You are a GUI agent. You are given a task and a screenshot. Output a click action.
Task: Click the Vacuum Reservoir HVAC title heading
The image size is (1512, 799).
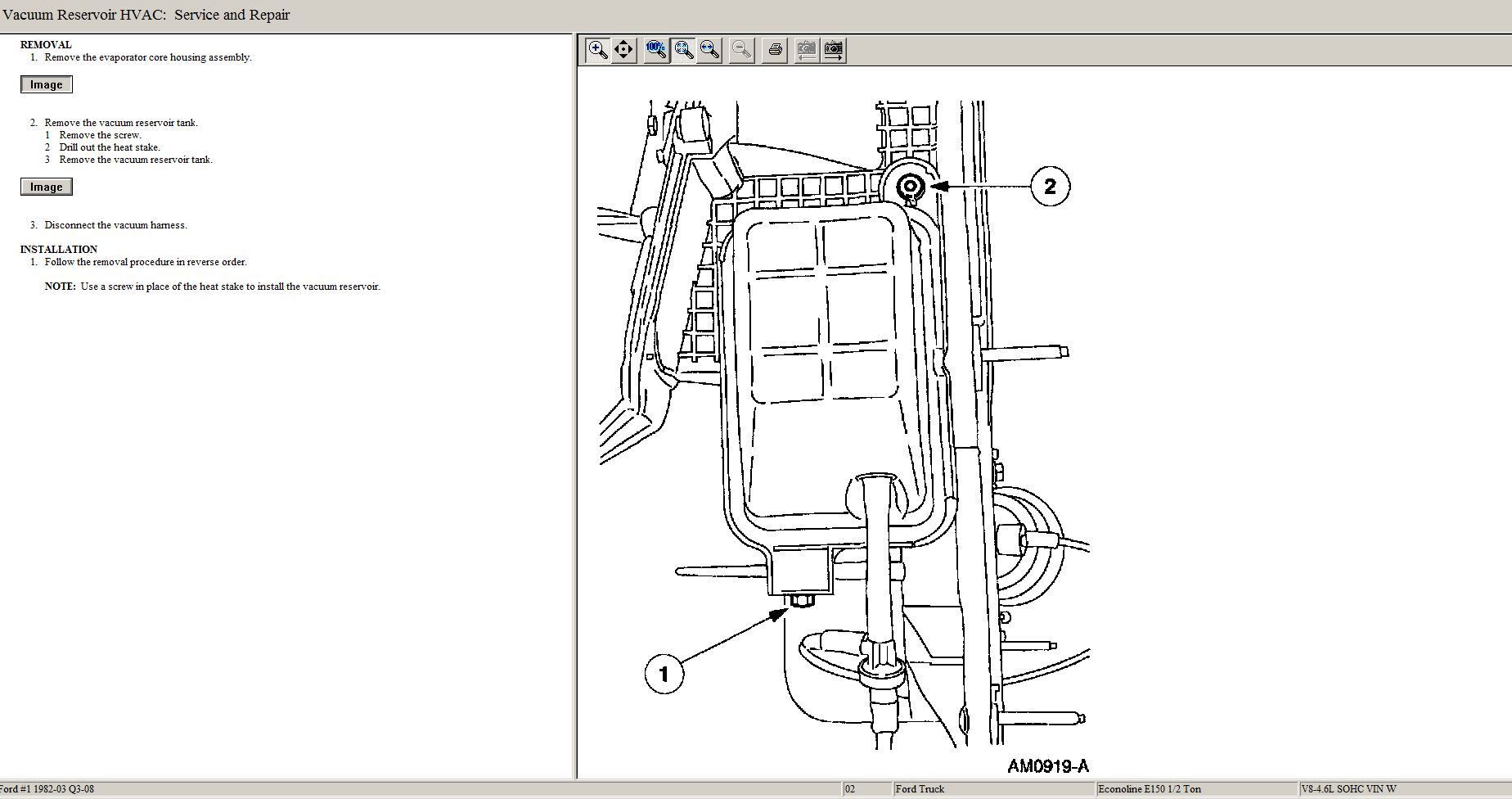point(146,15)
